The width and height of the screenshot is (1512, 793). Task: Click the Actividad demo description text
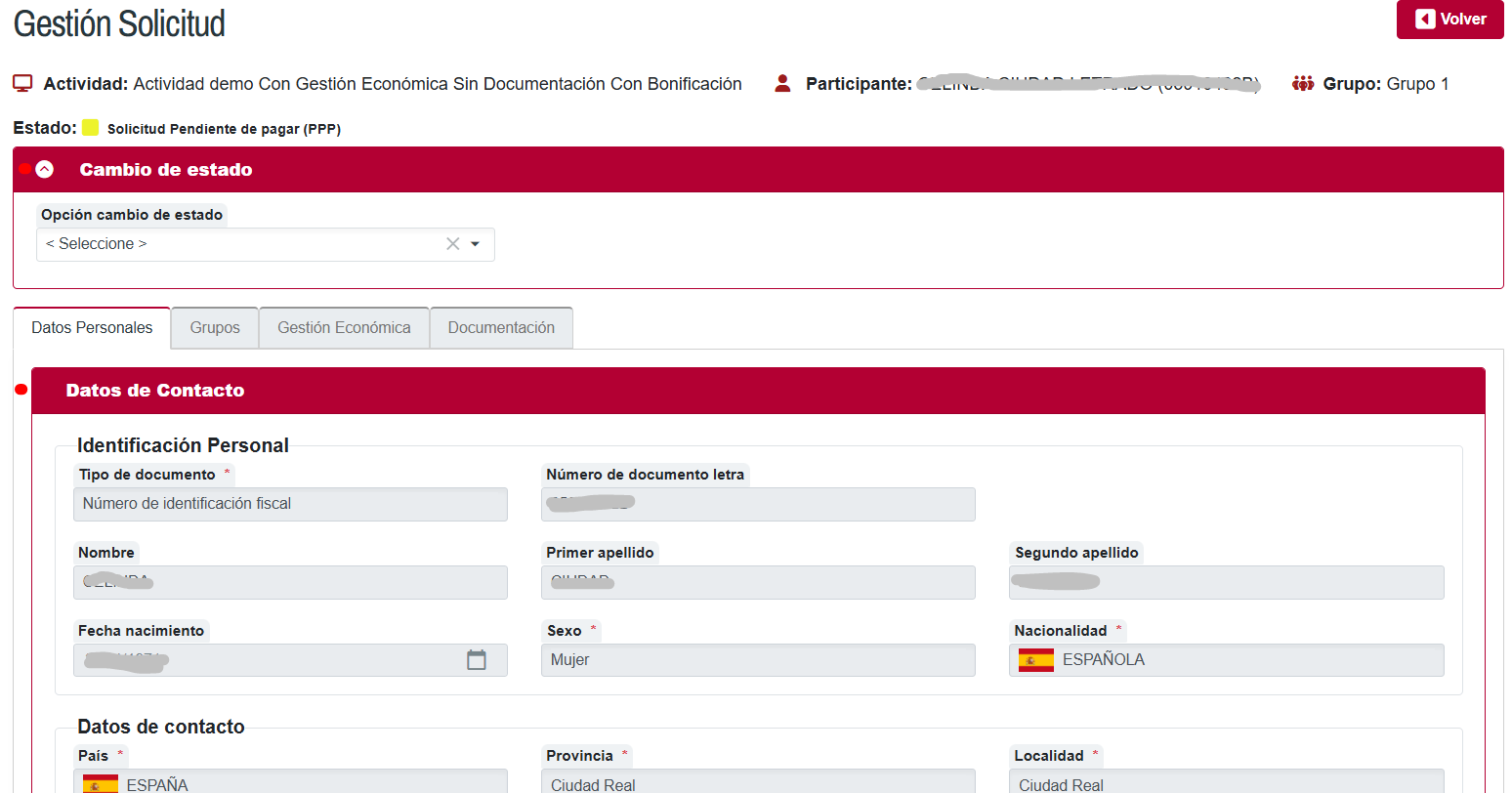438,84
